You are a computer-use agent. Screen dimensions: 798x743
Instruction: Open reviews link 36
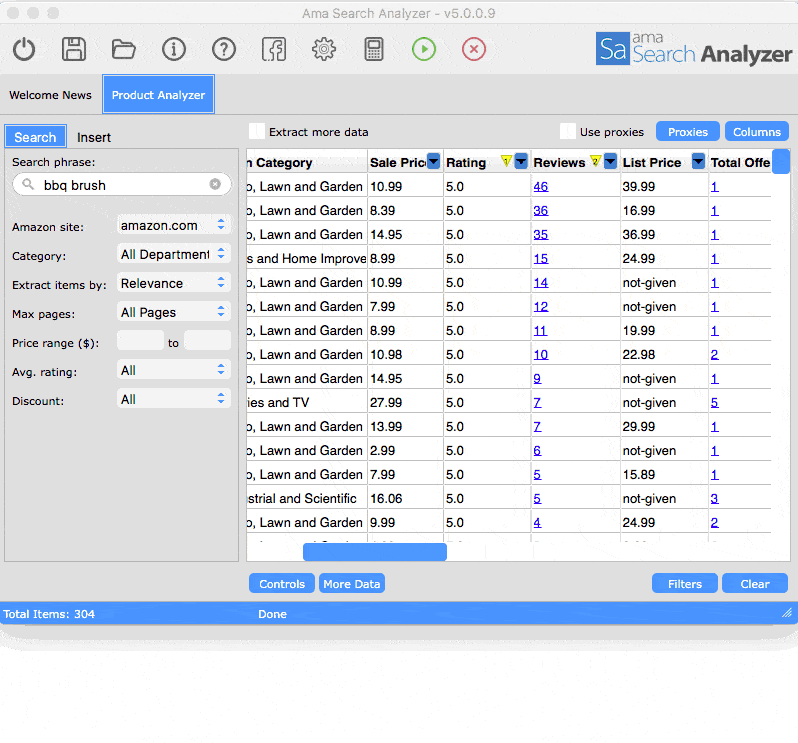click(540, 211)
